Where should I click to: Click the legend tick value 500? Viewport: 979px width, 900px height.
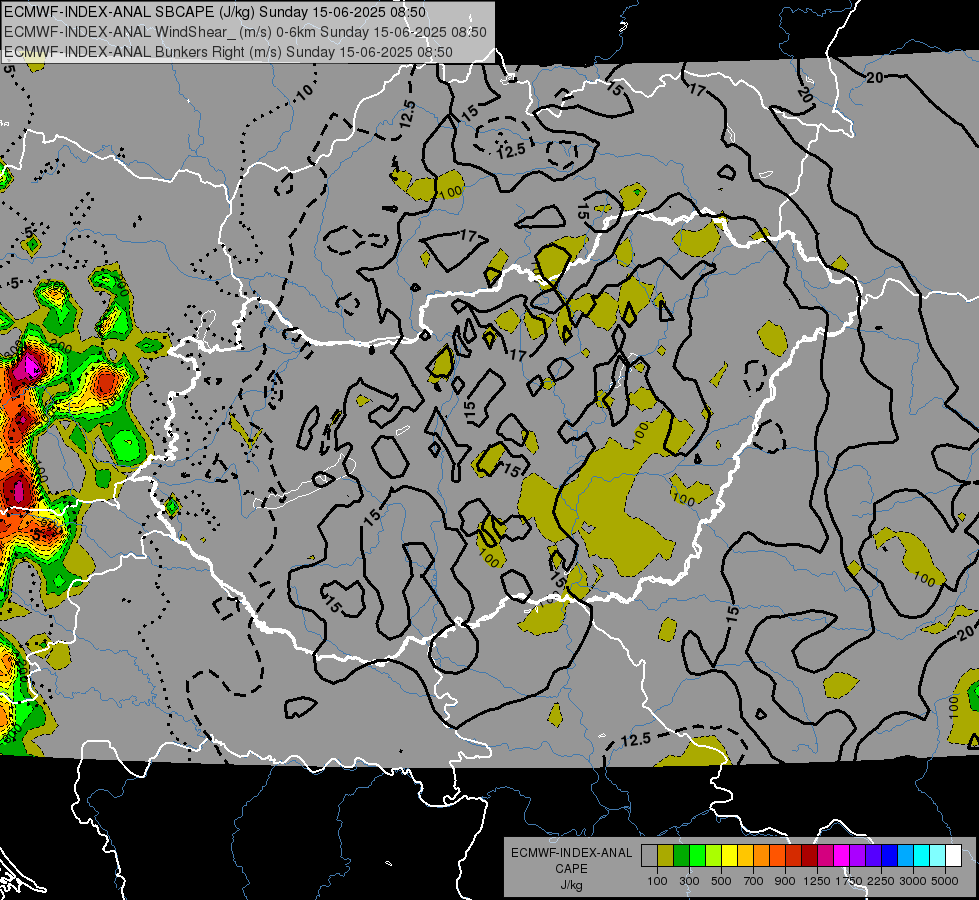click(721, 881)
